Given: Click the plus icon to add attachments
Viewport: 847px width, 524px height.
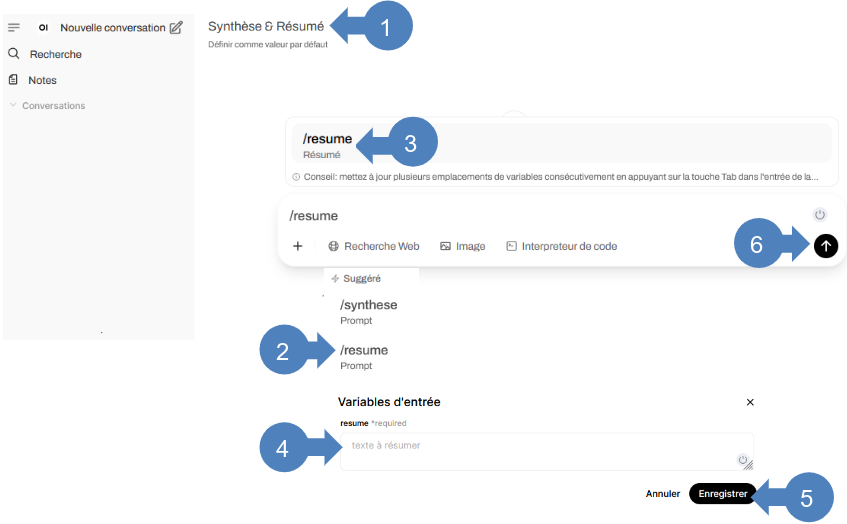Looking at the screenshot, I should pyautogui.click(x=298, y=246).
